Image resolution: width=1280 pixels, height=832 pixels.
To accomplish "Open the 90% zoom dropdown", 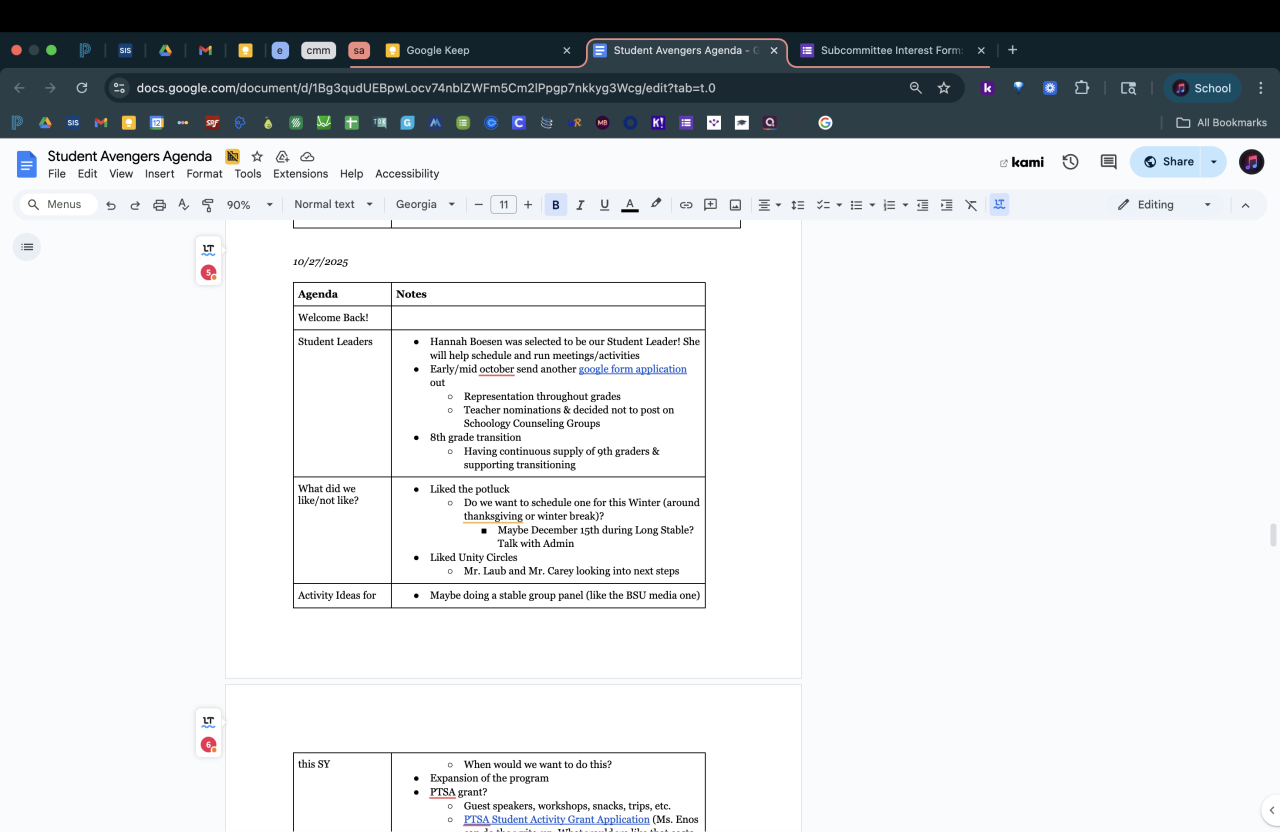I will coord(249,205).
